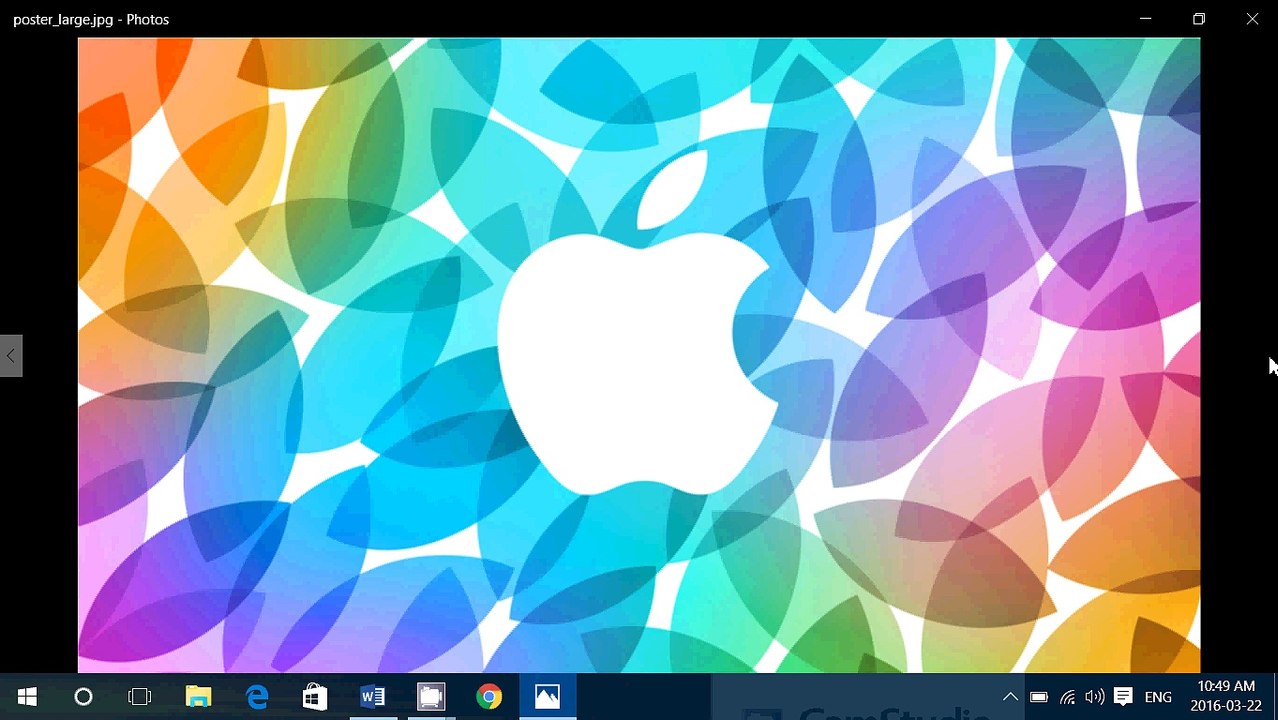Switch to the CamStudio taskbar app

(x=431, y=697)
